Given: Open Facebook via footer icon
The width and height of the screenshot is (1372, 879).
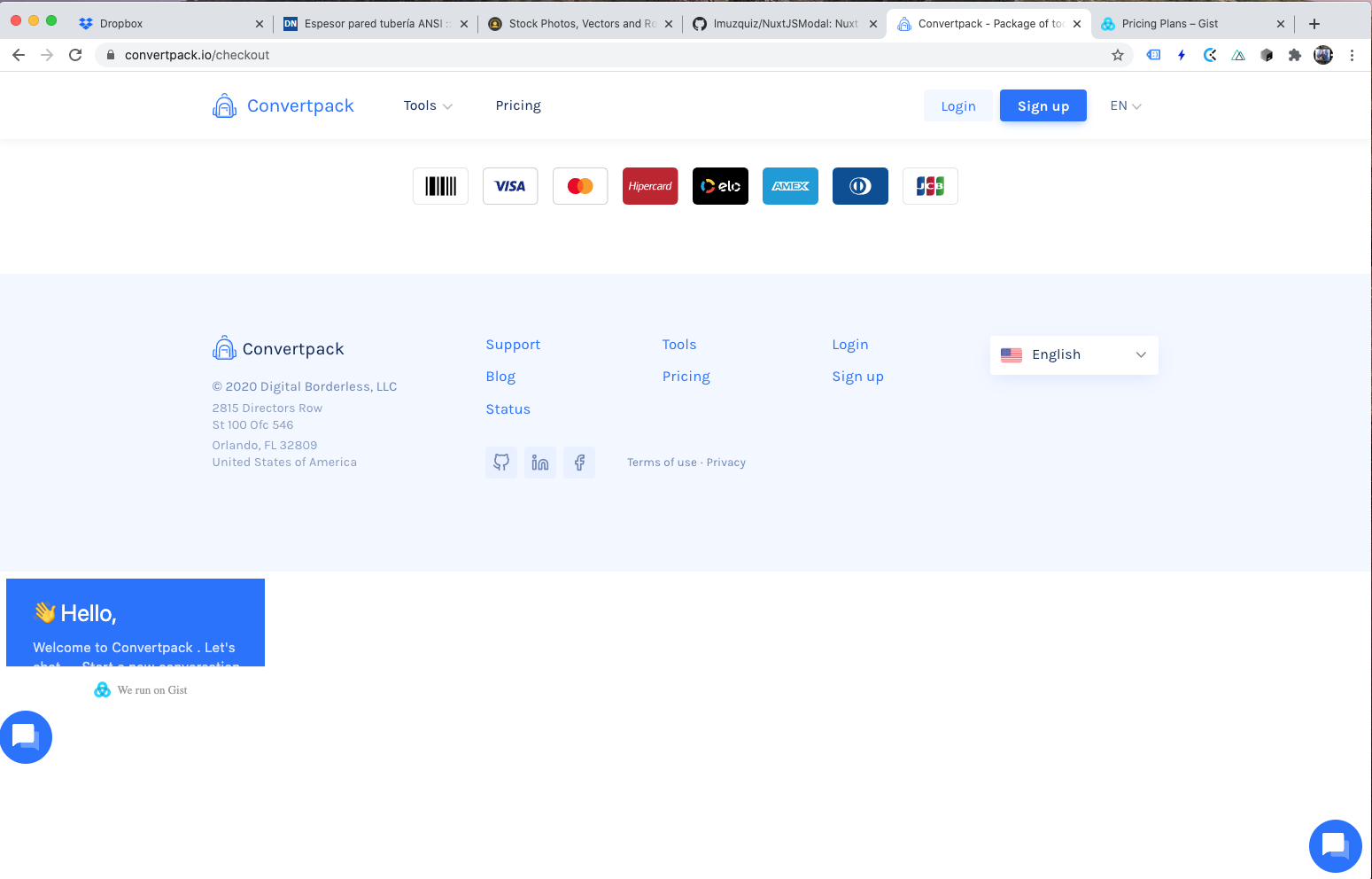Looking at the screenshot, I should click(579, 462).
